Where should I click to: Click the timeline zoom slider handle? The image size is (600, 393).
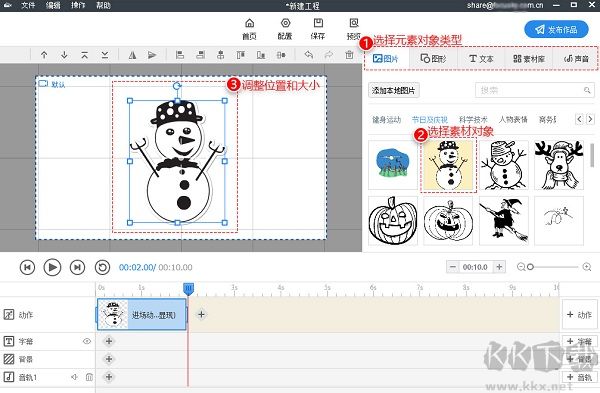tap(530, 267)
